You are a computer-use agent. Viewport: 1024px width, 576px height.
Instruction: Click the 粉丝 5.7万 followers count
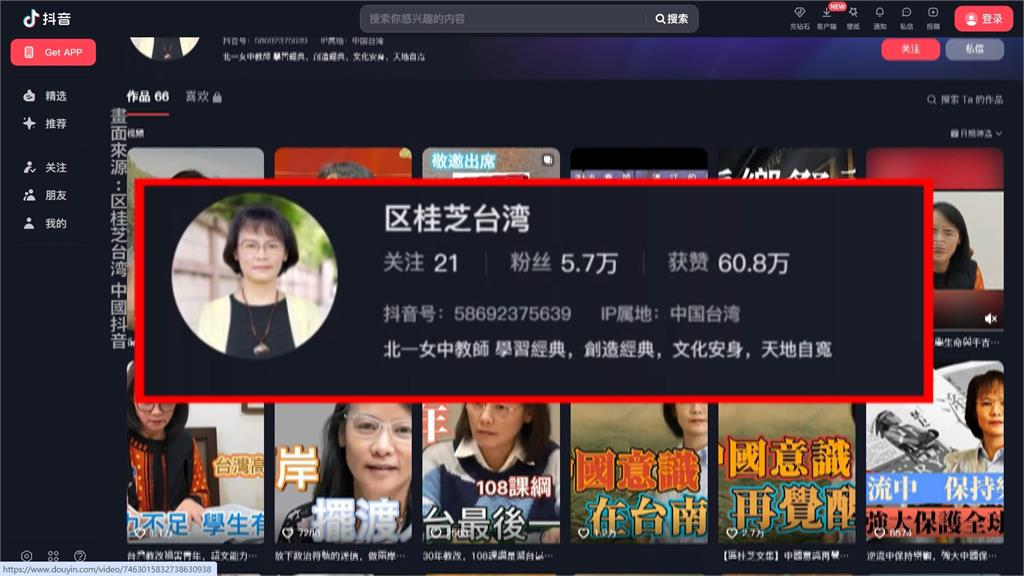point(564,263)
